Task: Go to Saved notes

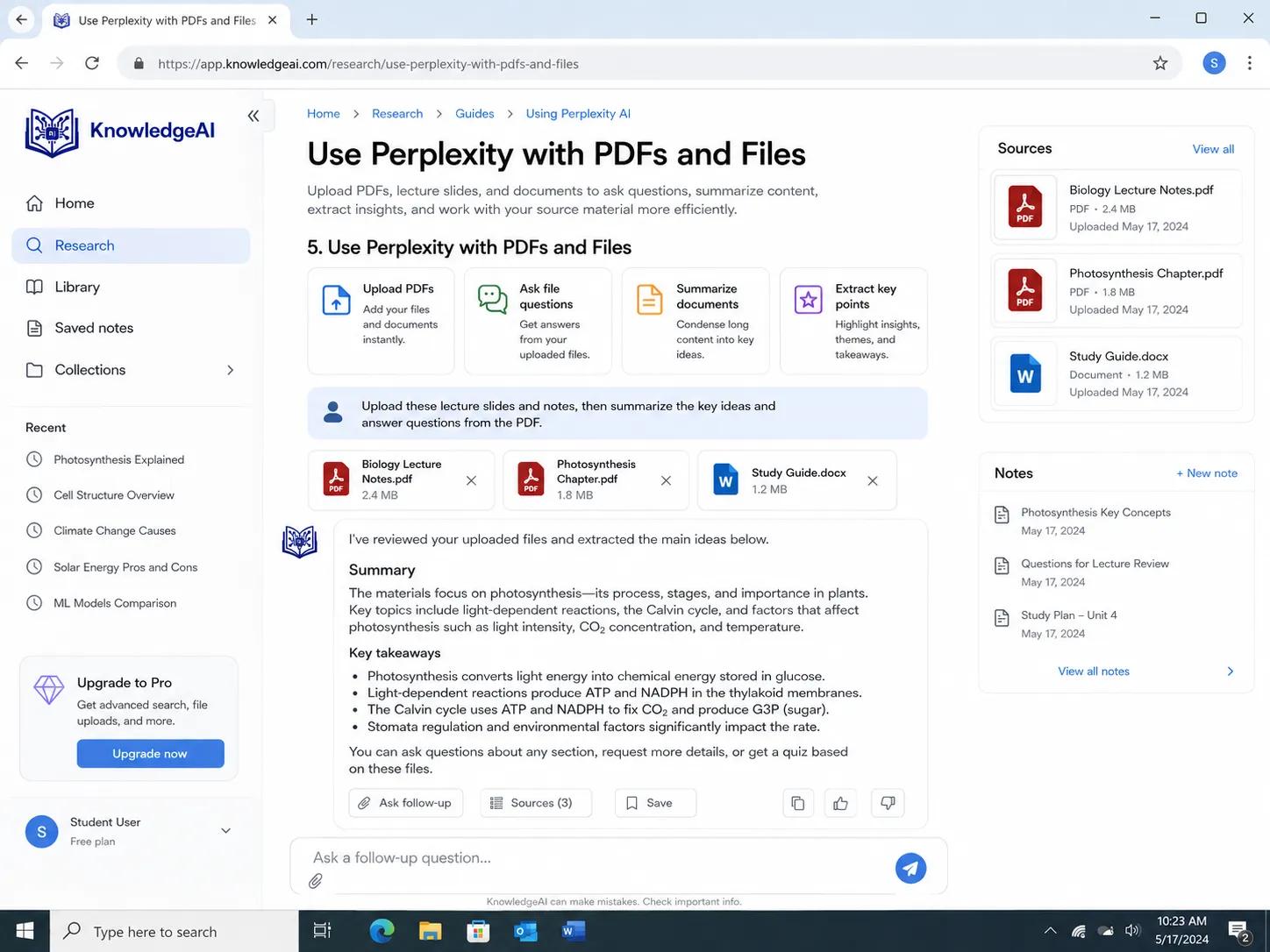Action: pyautogui.click(x=131, y=328)
